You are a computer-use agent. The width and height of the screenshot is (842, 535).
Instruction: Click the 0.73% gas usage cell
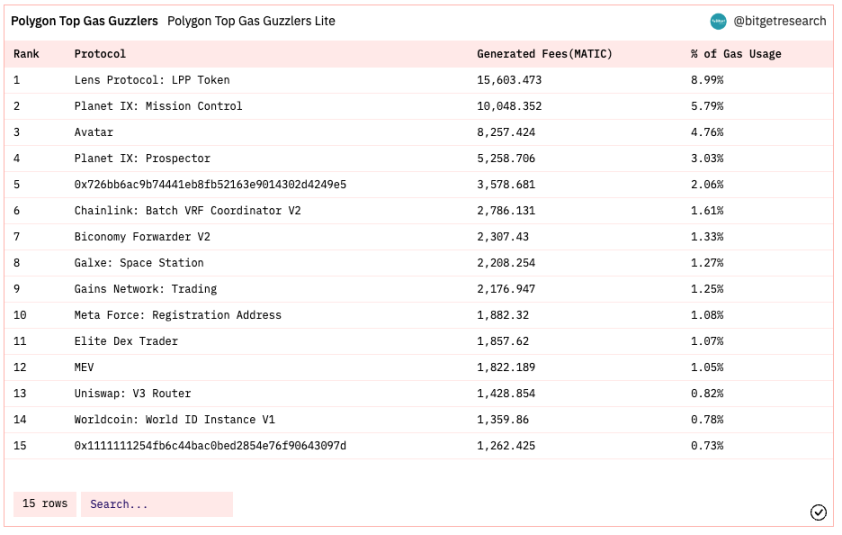pyautogui.click(x=707, y=446)
